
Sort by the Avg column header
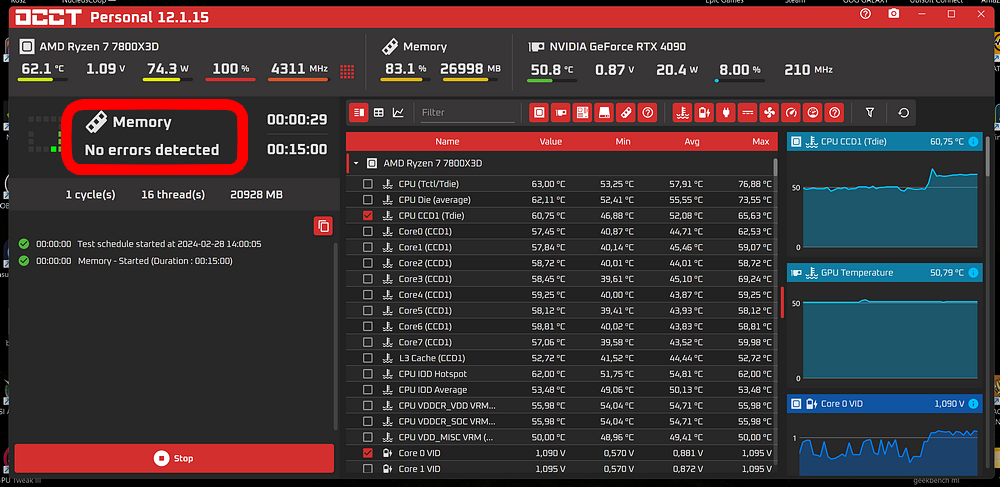point(691,142)
